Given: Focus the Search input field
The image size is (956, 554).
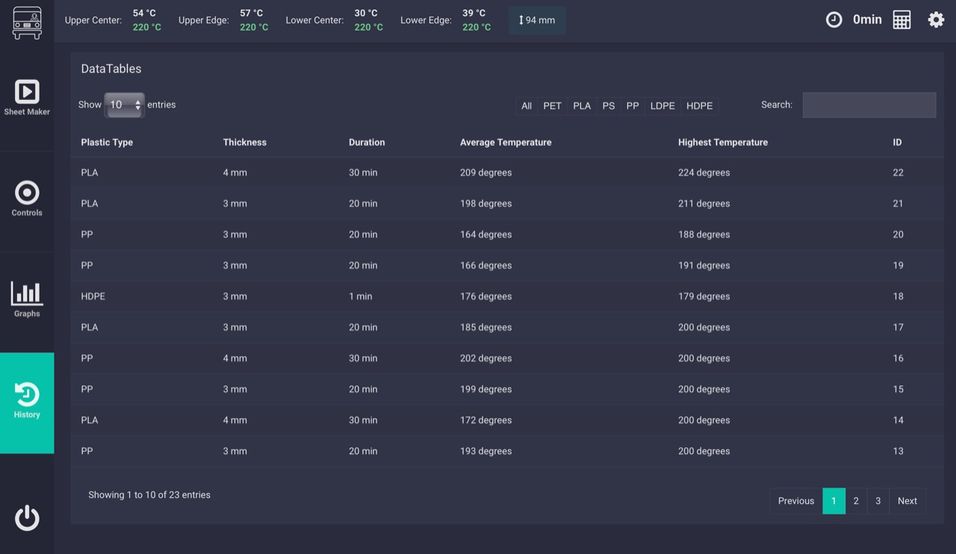Looking at the screenshot, I should click(x=869, y=105).
